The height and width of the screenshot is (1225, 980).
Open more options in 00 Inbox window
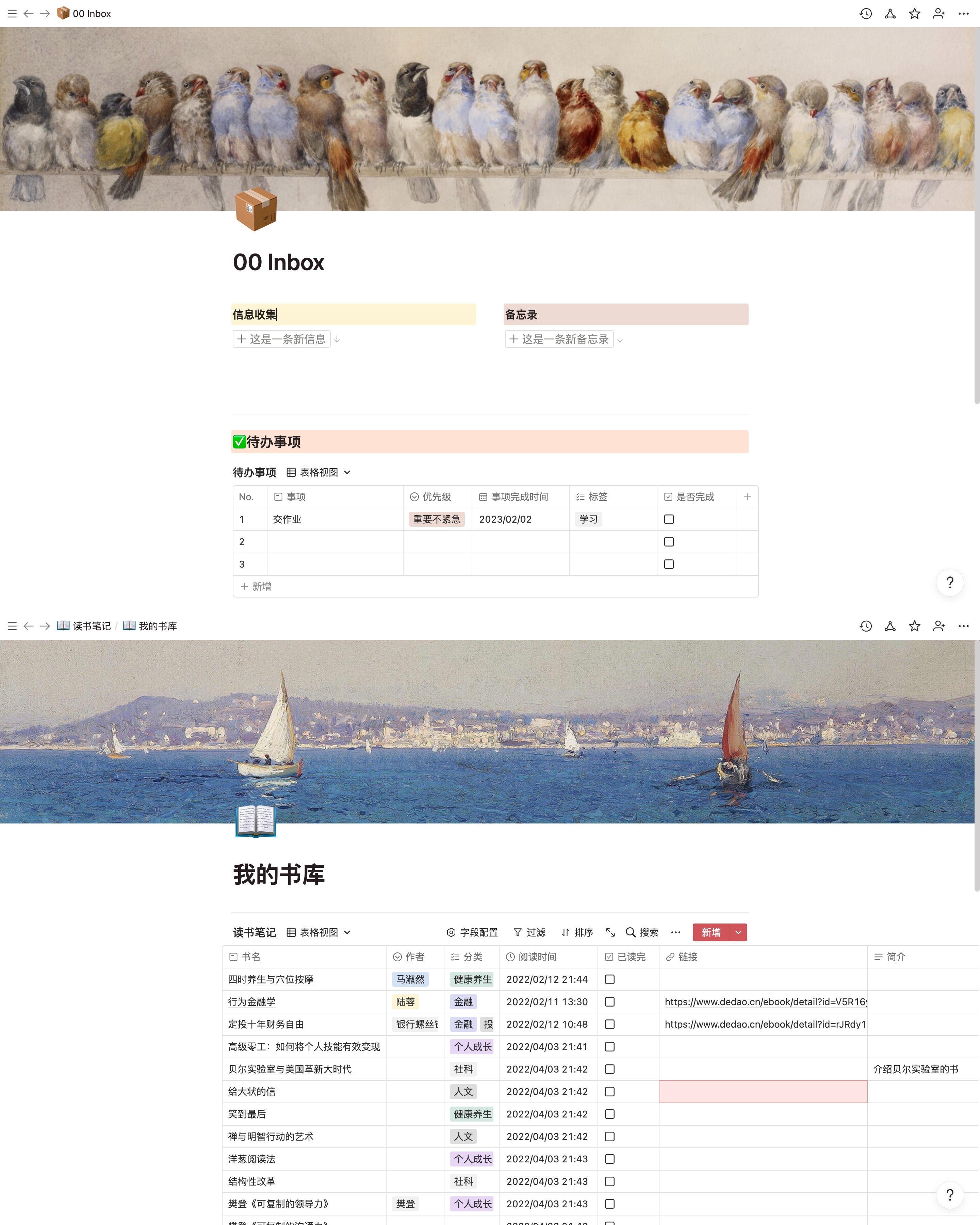coord(963,14)
